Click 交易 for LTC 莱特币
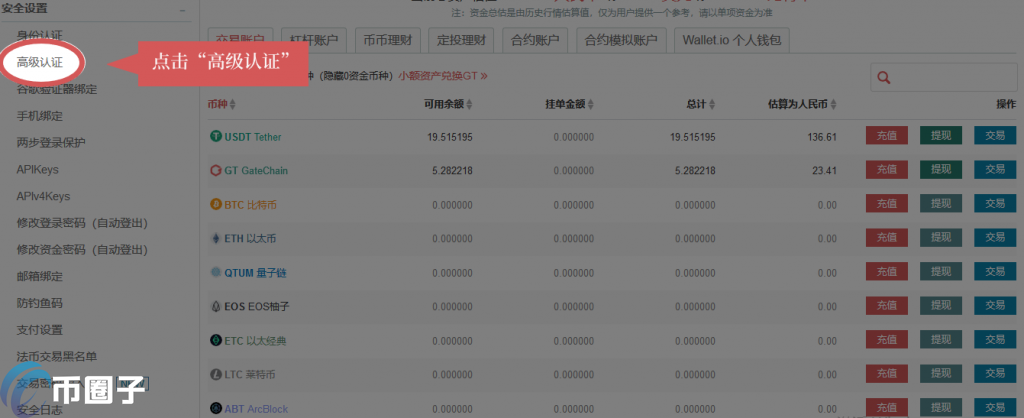Image resolution: width=1024 pixels, height=418 pixels. tap(995, 374)
